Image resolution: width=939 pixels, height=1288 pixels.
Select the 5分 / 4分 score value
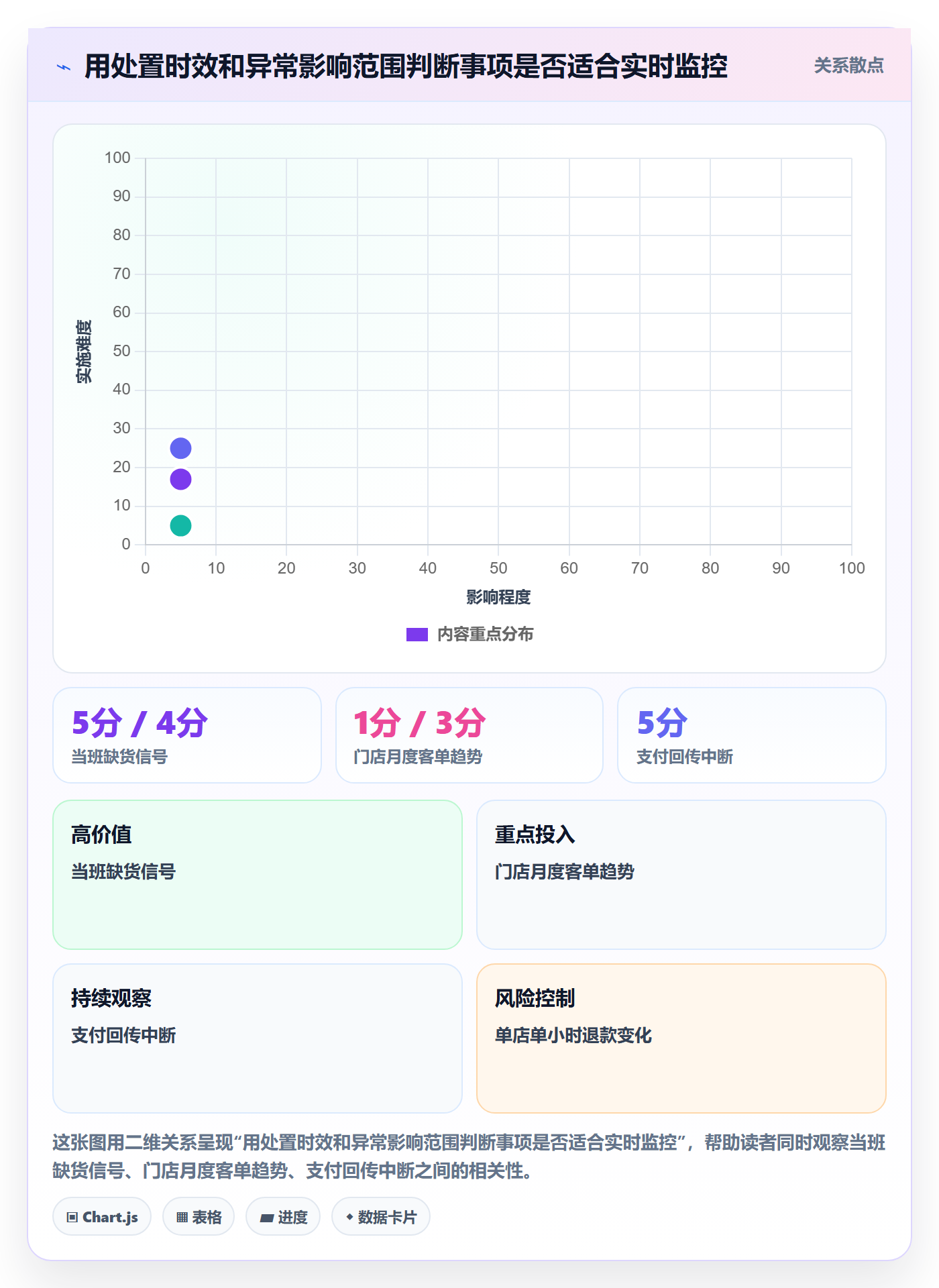point(140,723)
